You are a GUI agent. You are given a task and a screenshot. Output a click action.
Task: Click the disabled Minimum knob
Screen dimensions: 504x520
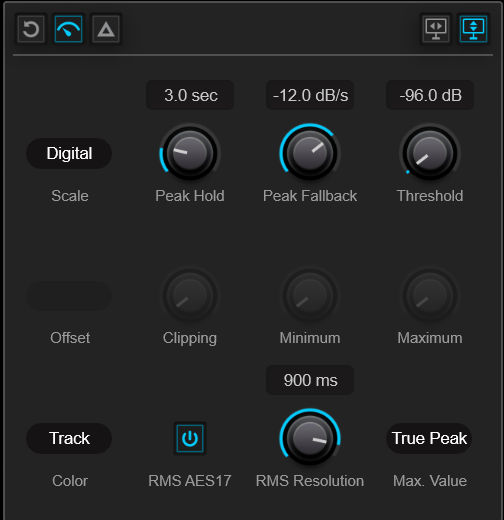[310, 296]
